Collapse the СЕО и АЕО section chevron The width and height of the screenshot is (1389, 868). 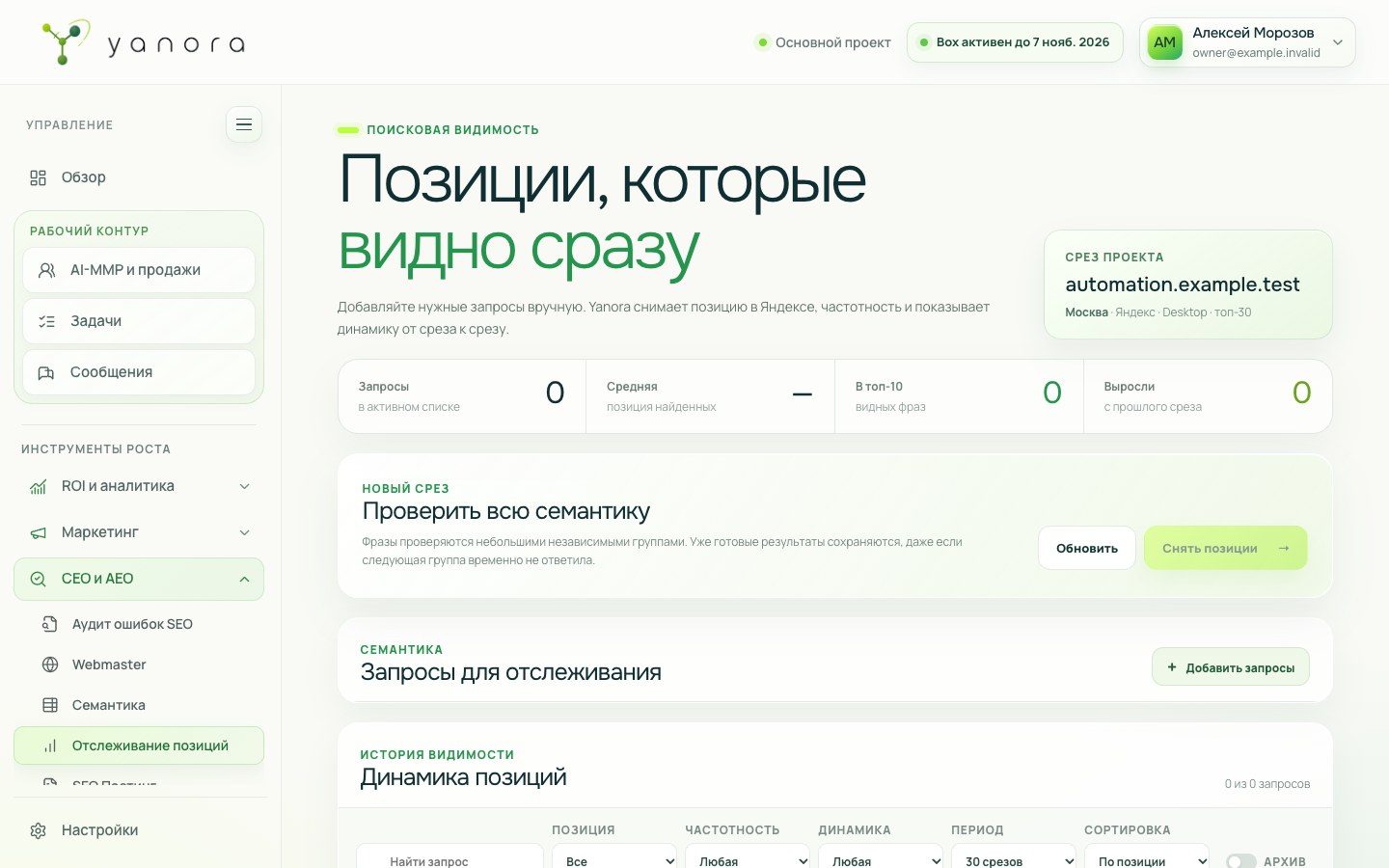pos(245,579)
